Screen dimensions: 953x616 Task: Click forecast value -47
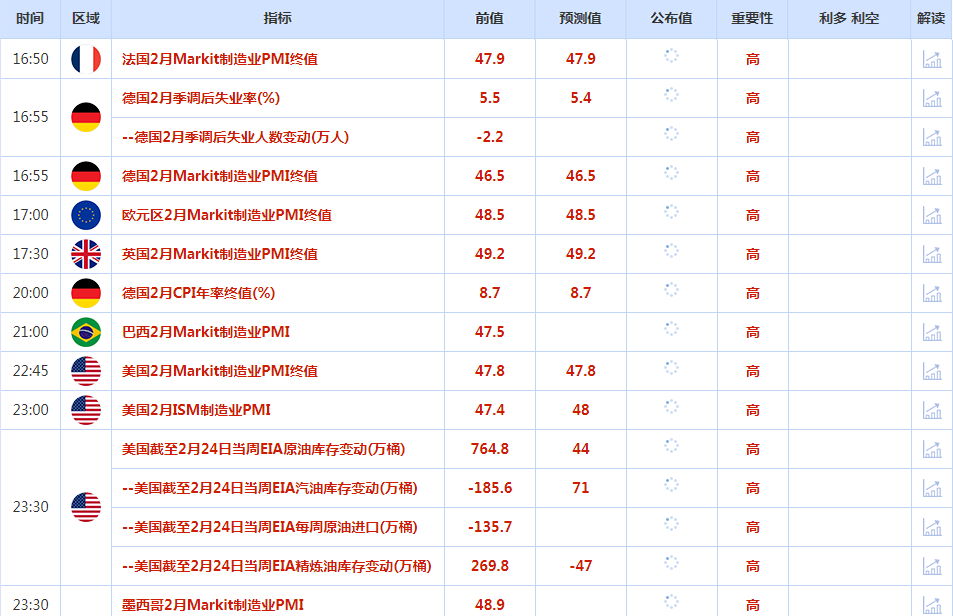click(x=581, y=566)
